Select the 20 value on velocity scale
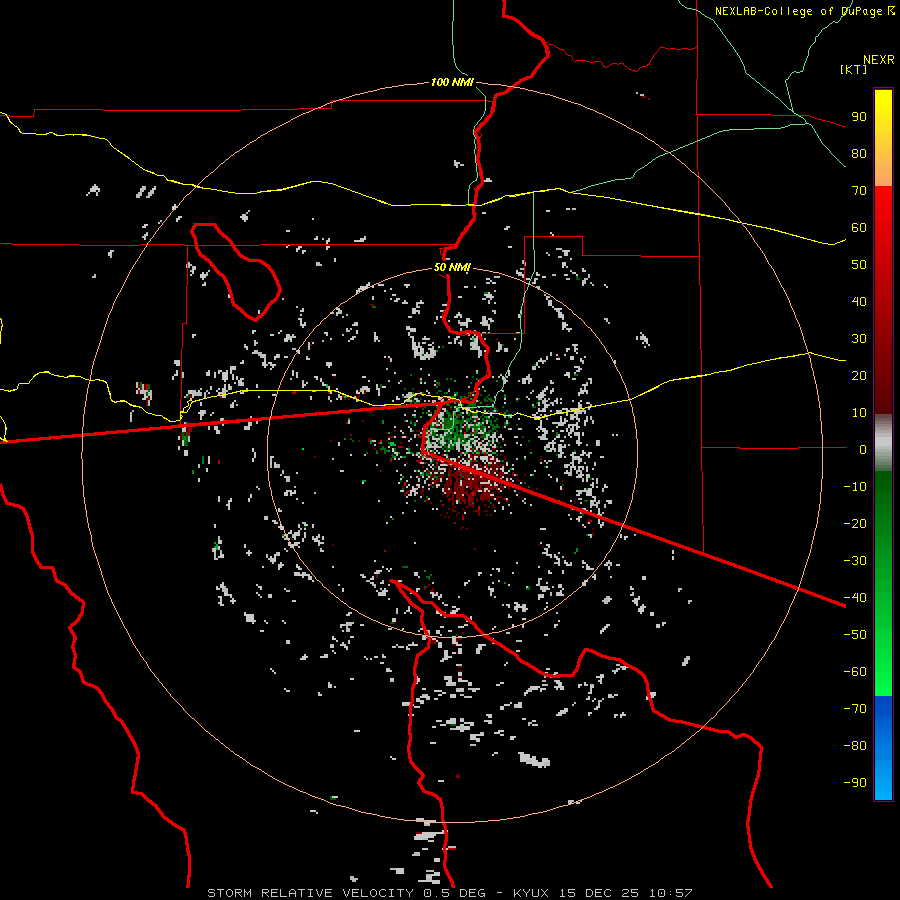This screenshot has width=900, height=900. (x=859, y=375)
